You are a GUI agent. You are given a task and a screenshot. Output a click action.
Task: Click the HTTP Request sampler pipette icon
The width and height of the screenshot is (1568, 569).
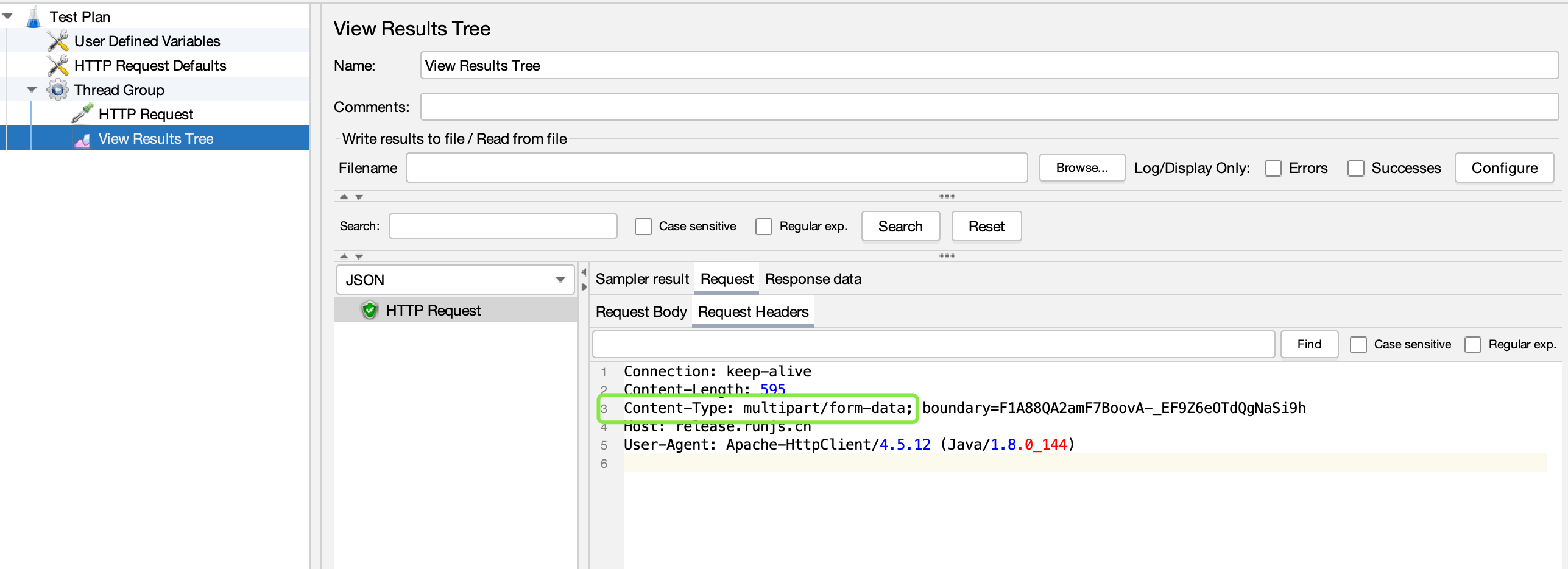(x=82, y=114)
